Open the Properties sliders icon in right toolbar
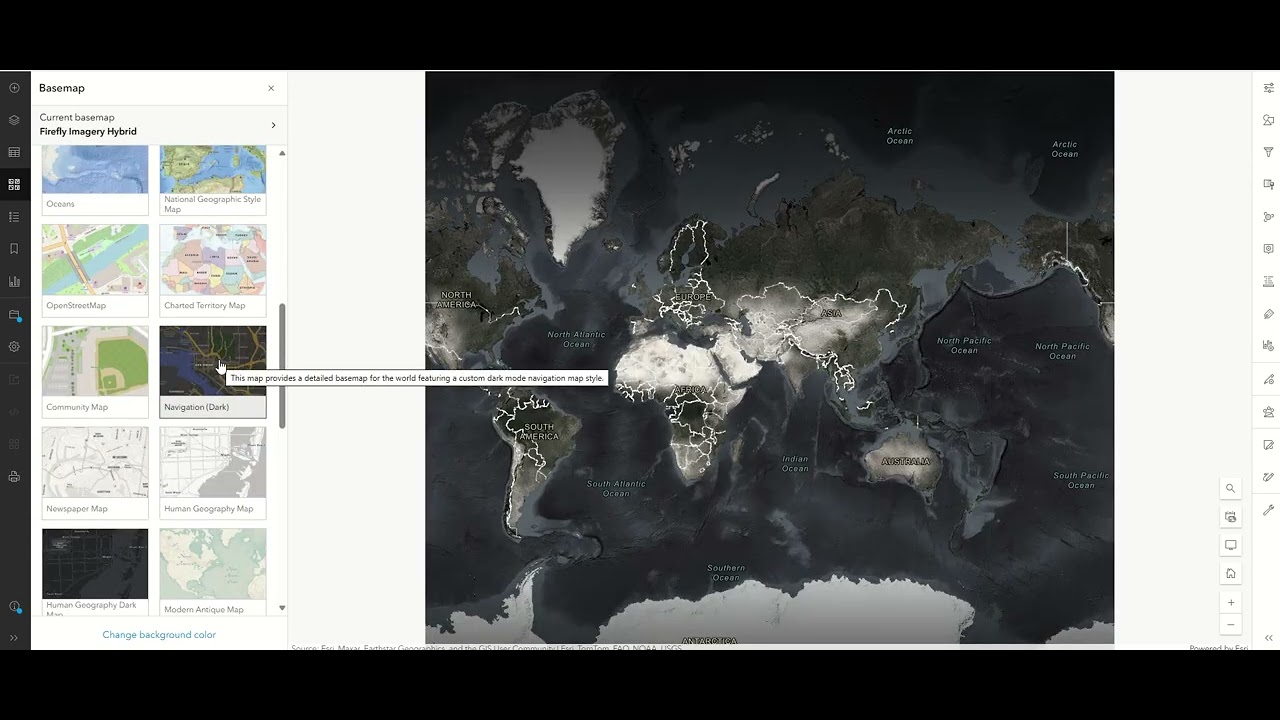Viewport: 1280px width, 720px height. 1269,88
